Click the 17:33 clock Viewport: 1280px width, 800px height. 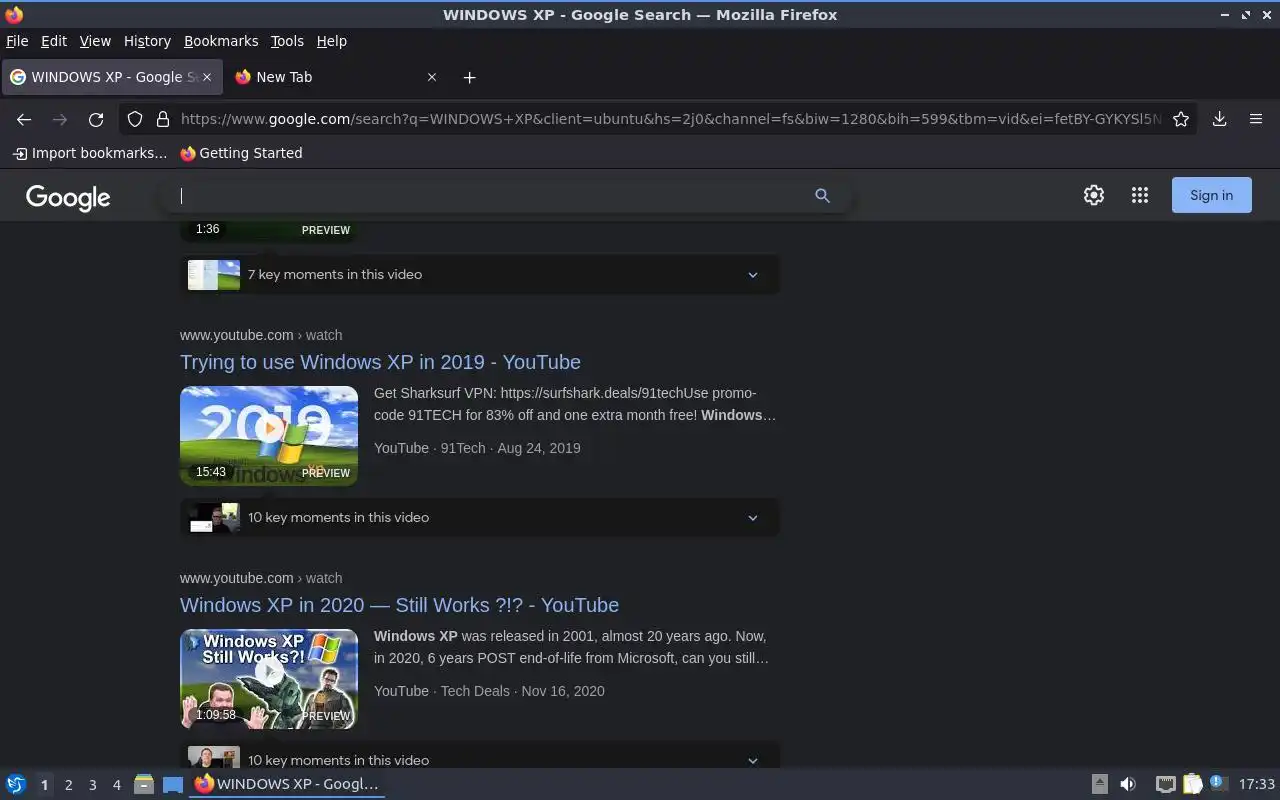coord(1256,784)
